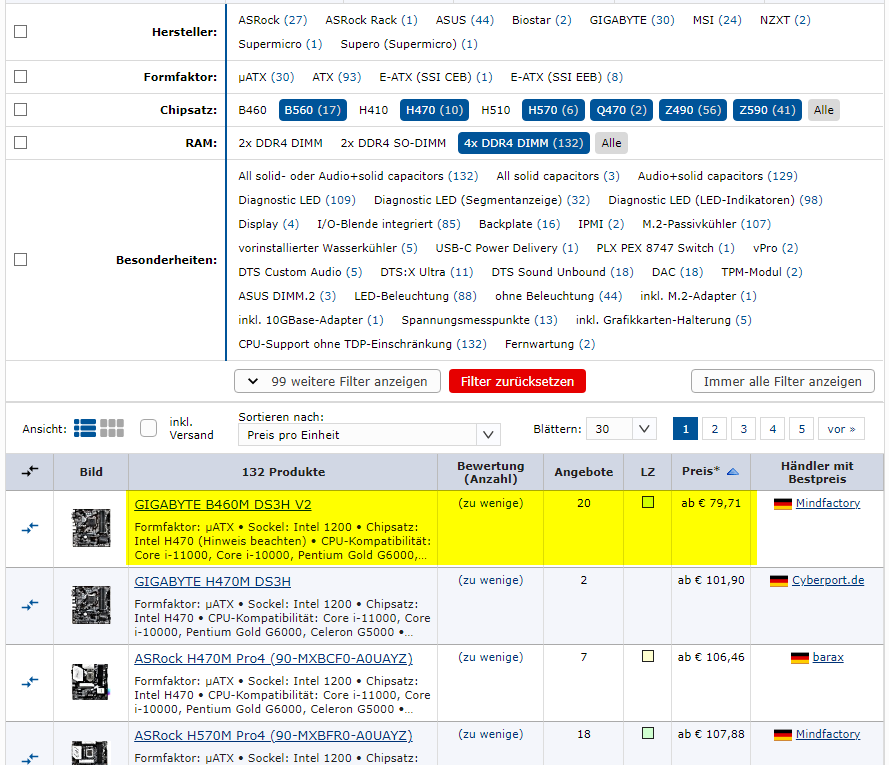Click LZ indicator for ASRock H570M Pro4
The height and width of the screenshot is (765, 889).
647,733
